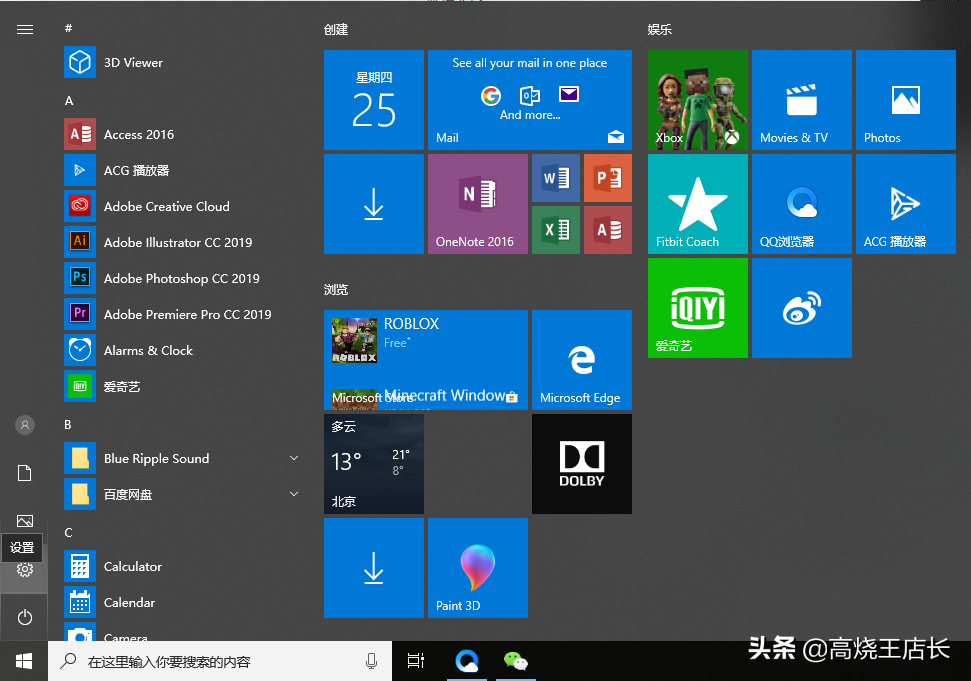
Task: Launch Access 2016 from app list
Action: (x=180, y=134)
